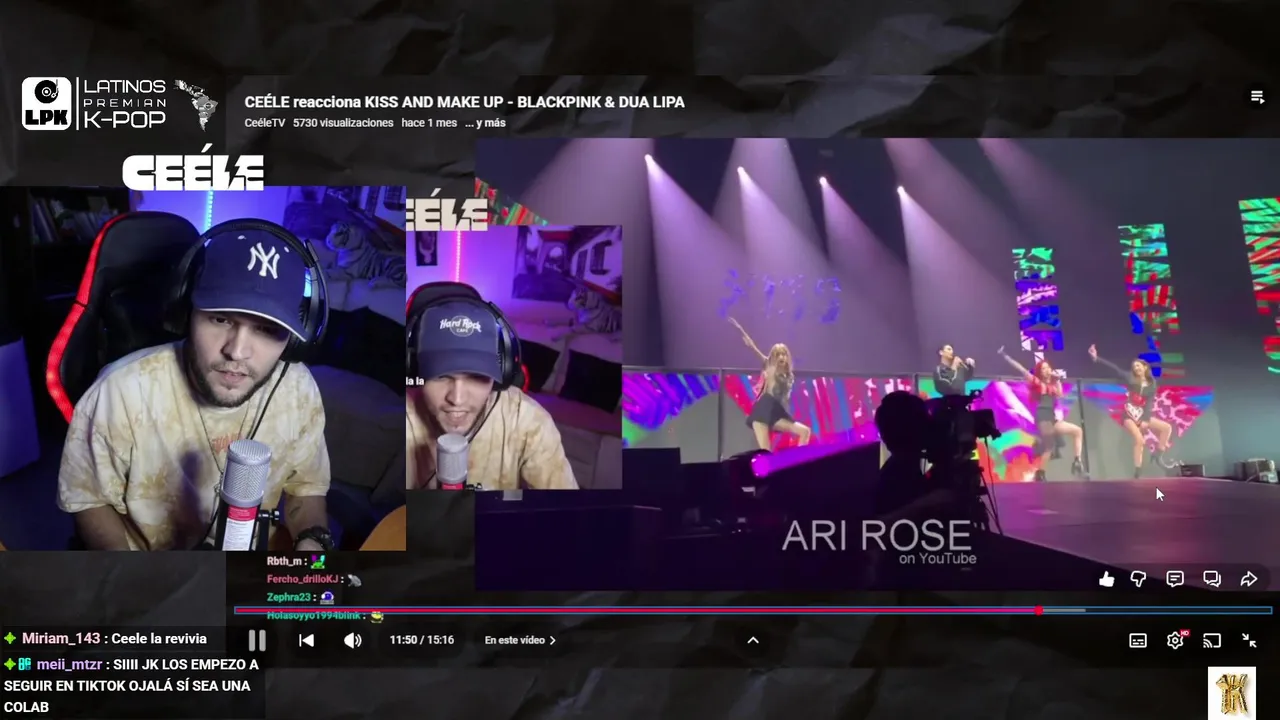Image resolution: width=1280 pixels, height=720 pixels.
Task: Open the playlist queue icon
Action: 1257,97
